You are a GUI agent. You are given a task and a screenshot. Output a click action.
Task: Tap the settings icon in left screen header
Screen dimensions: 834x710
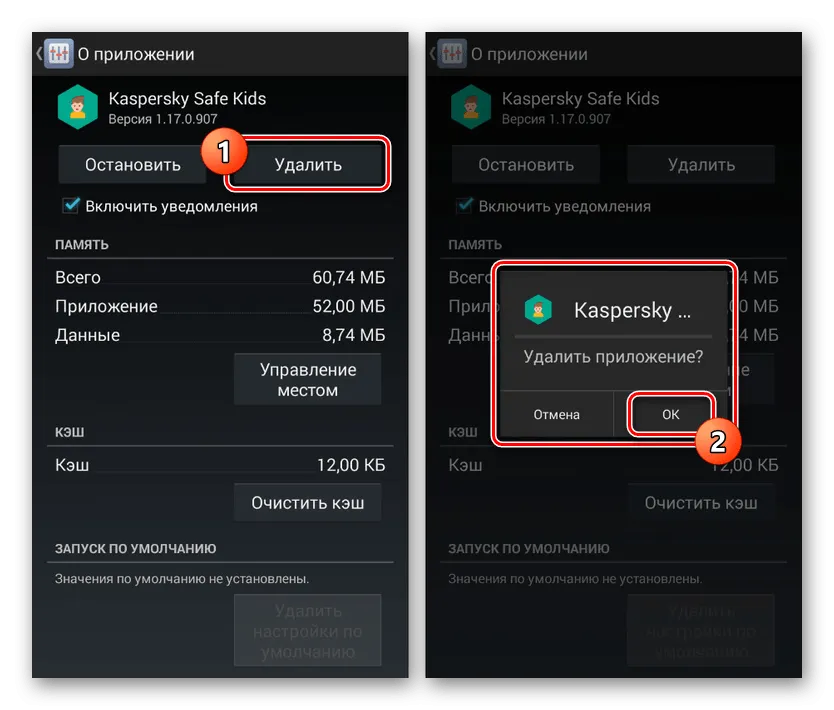tap(59, 54)
